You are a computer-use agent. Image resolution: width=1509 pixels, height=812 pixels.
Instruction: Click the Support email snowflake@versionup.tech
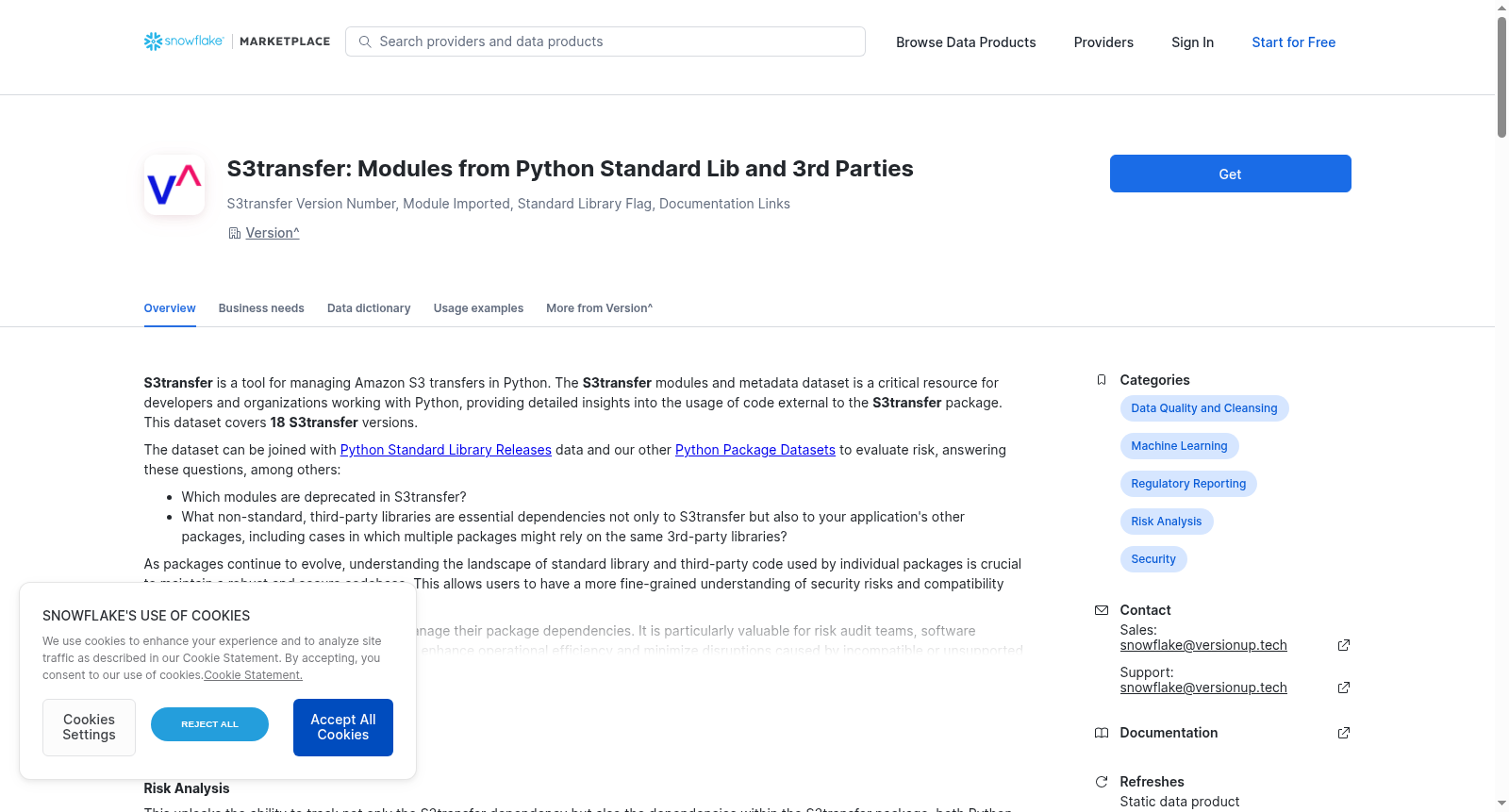coord(1203,688)
